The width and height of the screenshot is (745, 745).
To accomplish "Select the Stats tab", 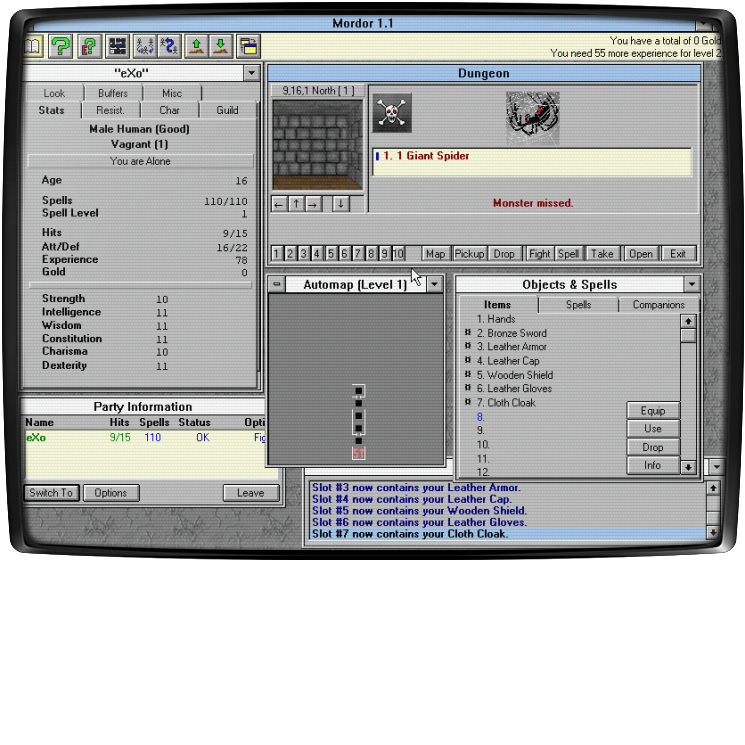I will coord(51,110).
